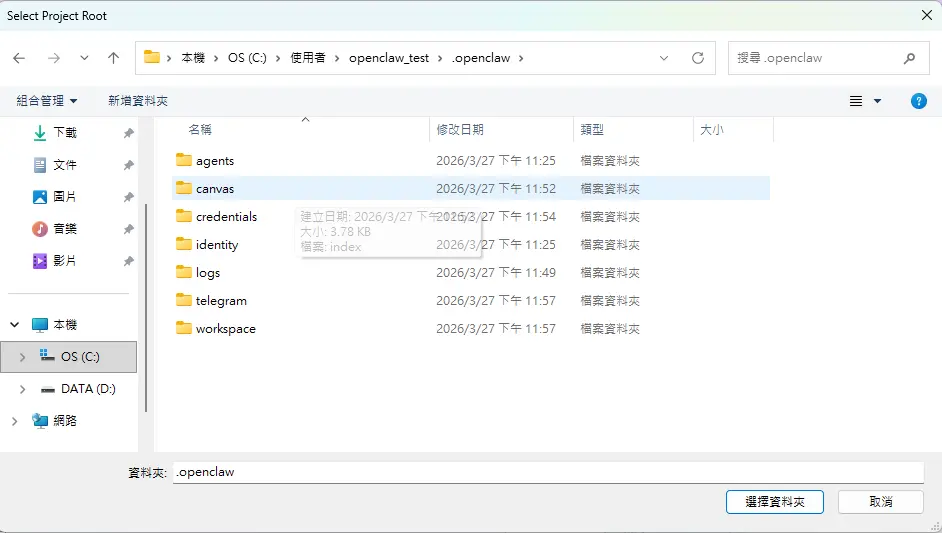Open recent locations dropdown arrow
This screenshot has width=942, height=533.
(84, 58)
